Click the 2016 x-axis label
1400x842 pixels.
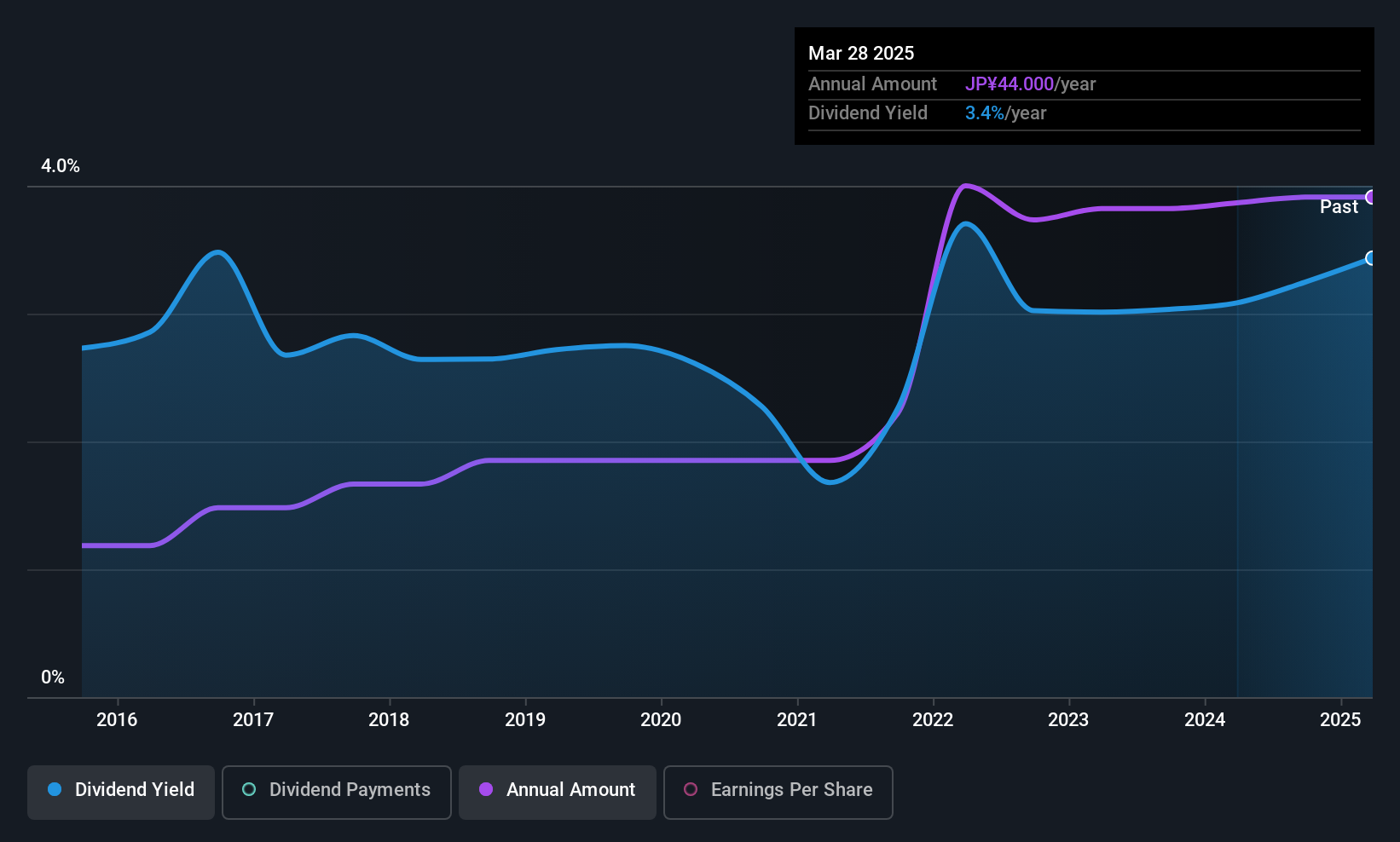117,720
